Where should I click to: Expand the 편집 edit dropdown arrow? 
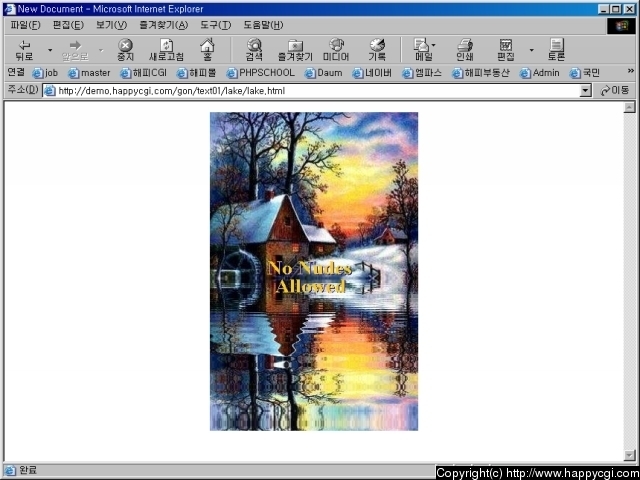[531, 50]
